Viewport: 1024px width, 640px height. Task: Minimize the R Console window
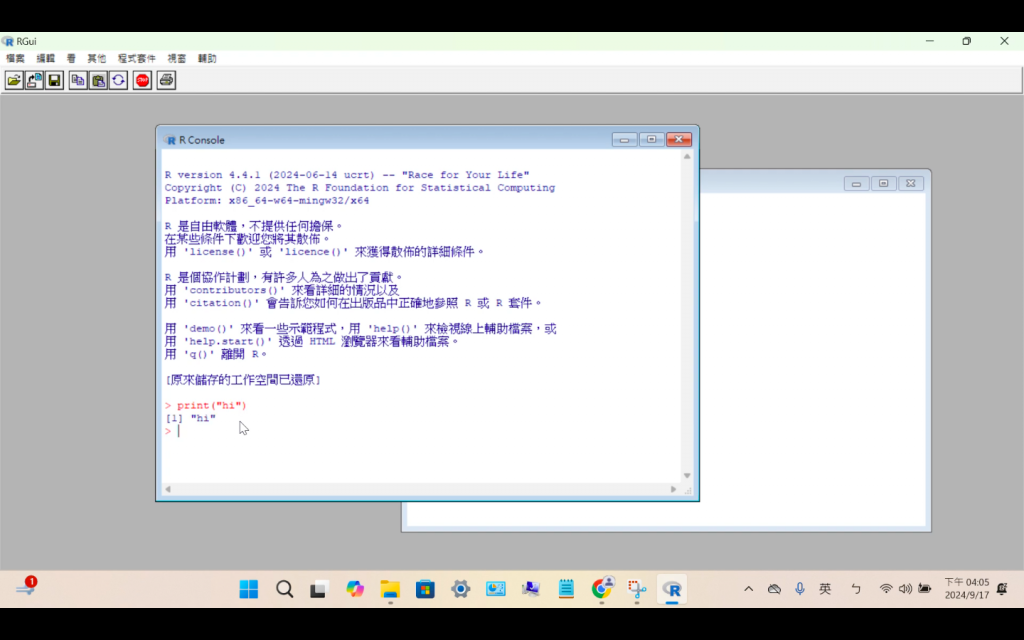624,140
